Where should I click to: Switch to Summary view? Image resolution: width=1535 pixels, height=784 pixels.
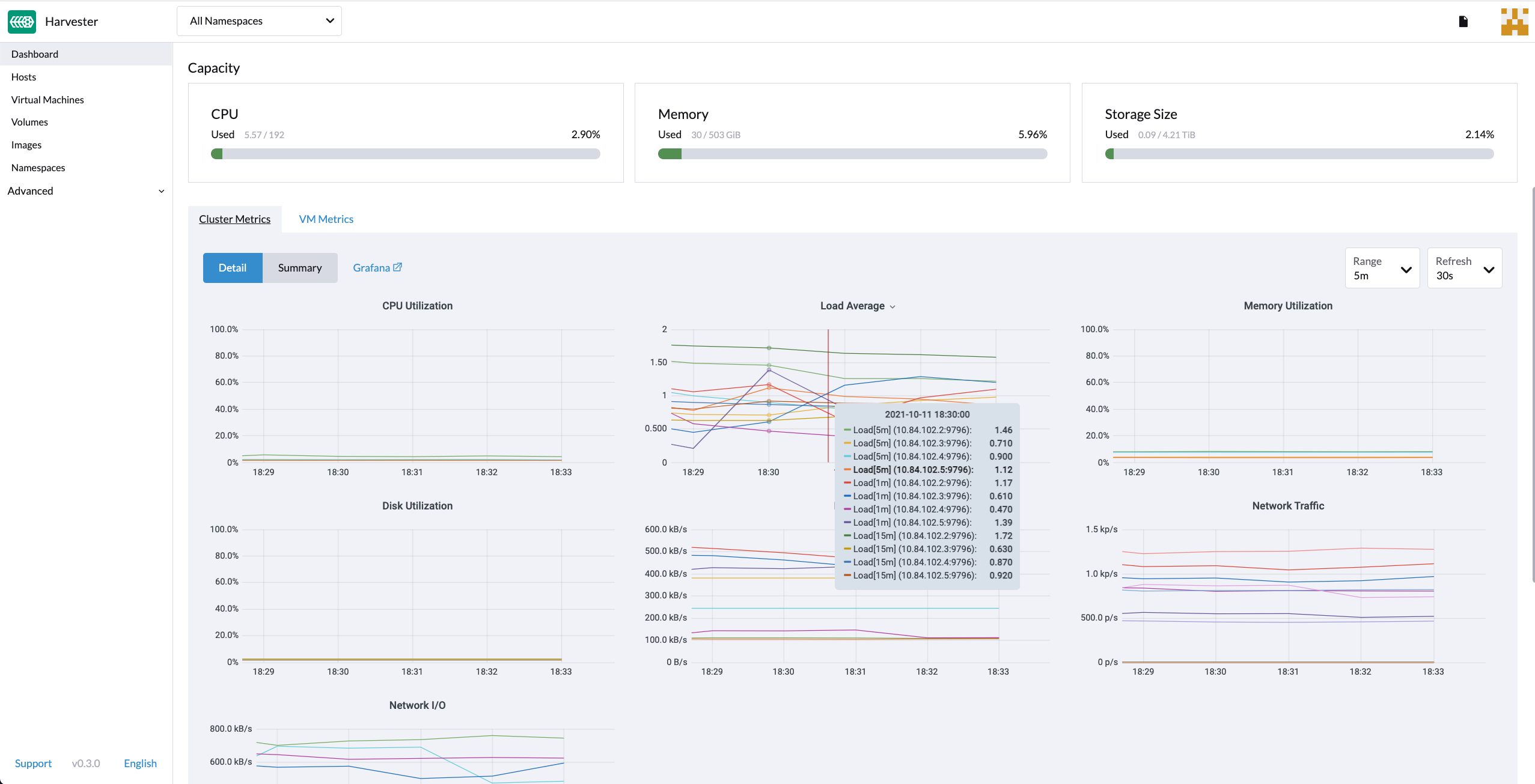299,268
